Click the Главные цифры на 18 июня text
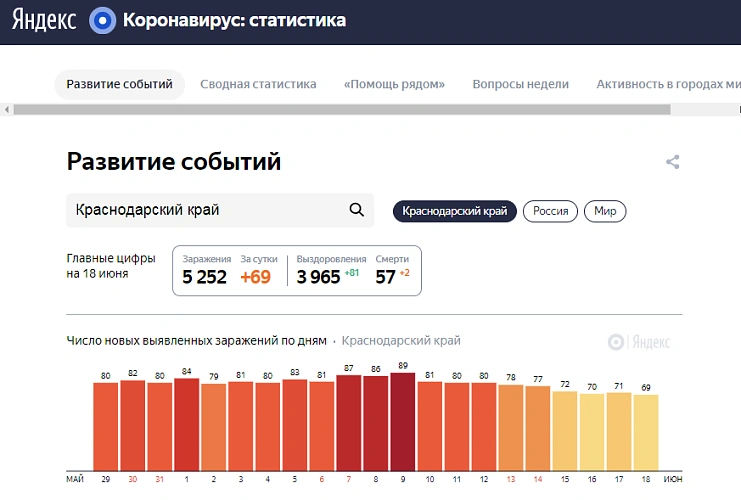The image size is (741, 500). coord(111,266)
